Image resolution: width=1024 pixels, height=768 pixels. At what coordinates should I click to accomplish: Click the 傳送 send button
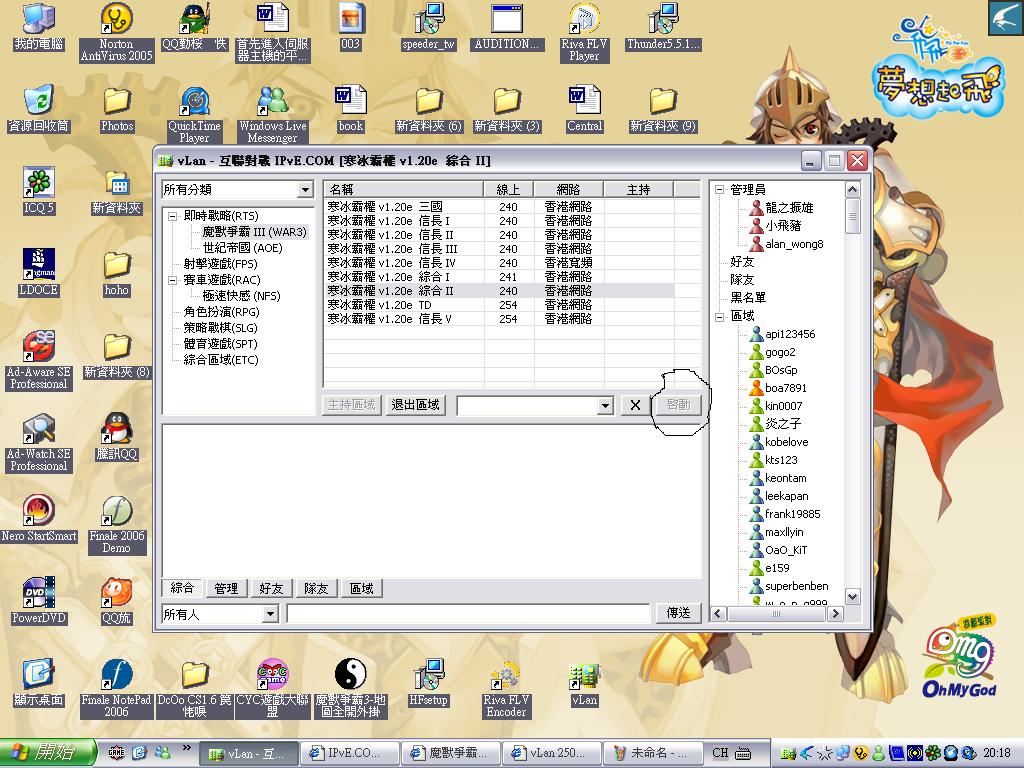click(678, 613)
